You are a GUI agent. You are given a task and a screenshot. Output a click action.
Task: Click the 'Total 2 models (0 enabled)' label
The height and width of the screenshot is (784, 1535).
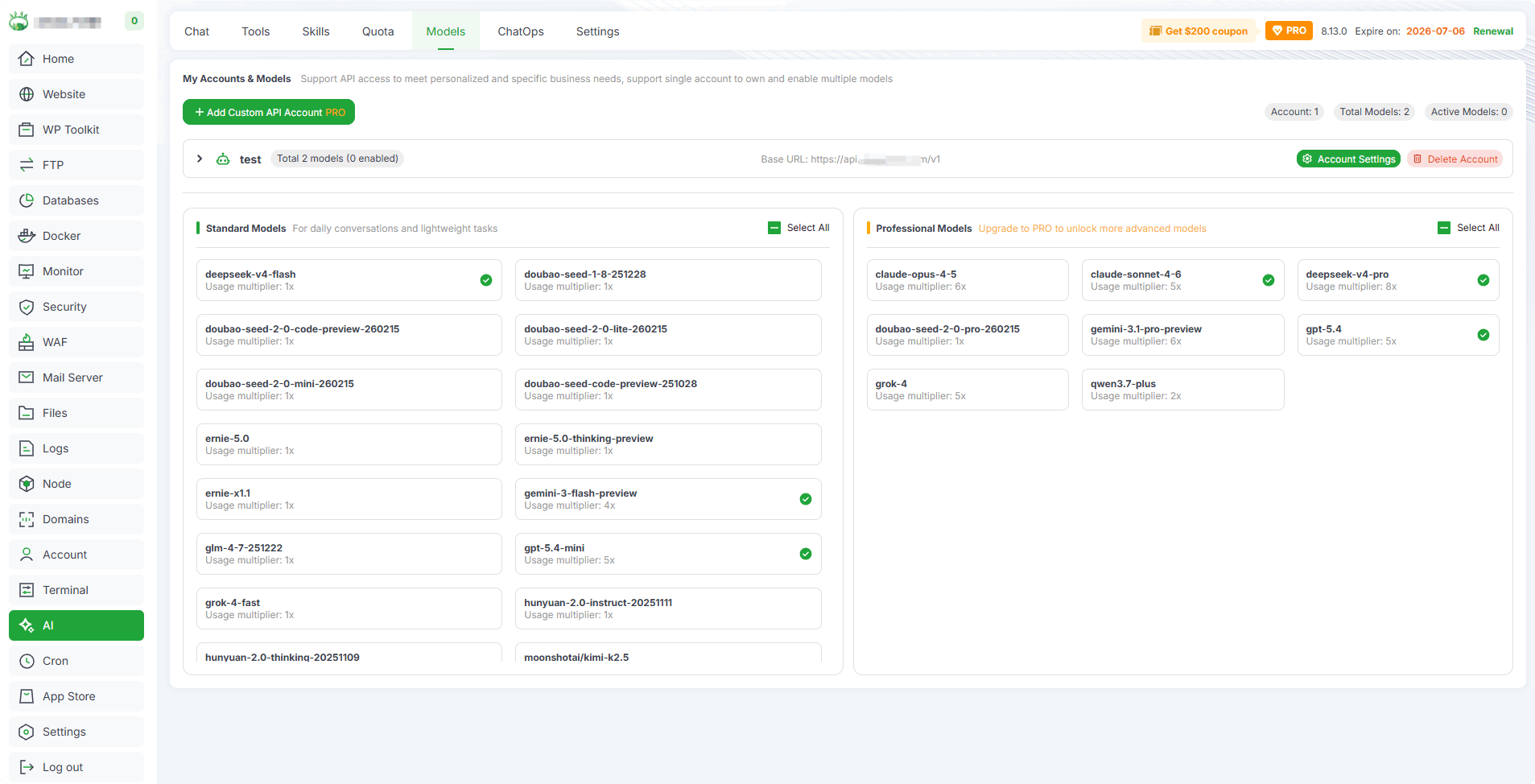point(337,159)
